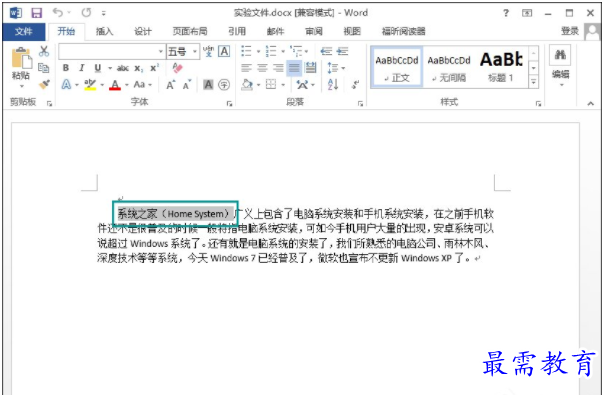Switch to the 设计 Design tab
Viewport: 604px width, 395px height.
point(143,32)
